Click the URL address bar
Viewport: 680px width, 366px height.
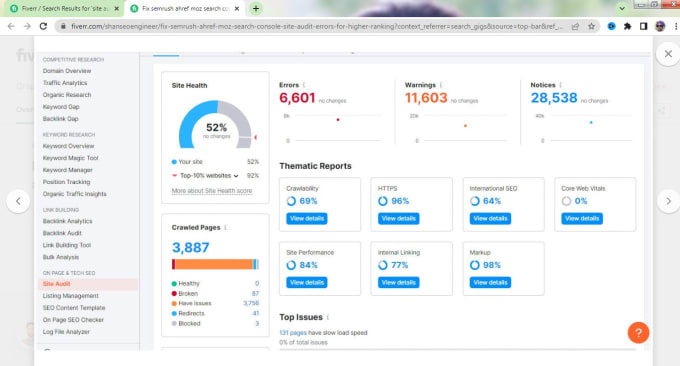click(x=317, y=26)
